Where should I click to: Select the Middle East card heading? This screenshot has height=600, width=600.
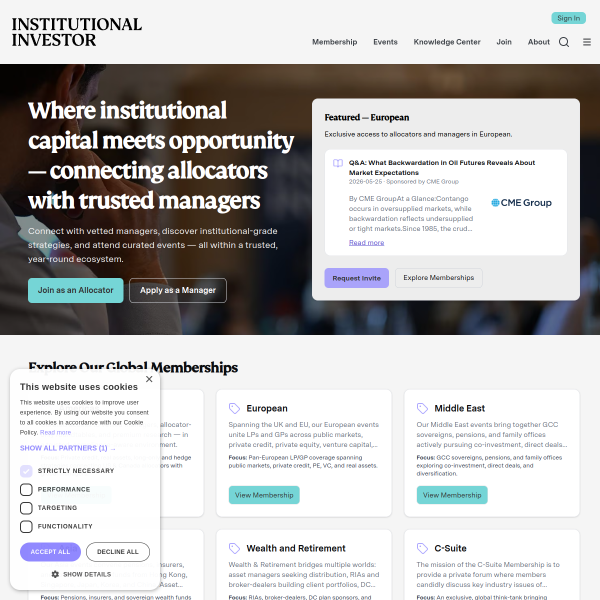point(460,408)
